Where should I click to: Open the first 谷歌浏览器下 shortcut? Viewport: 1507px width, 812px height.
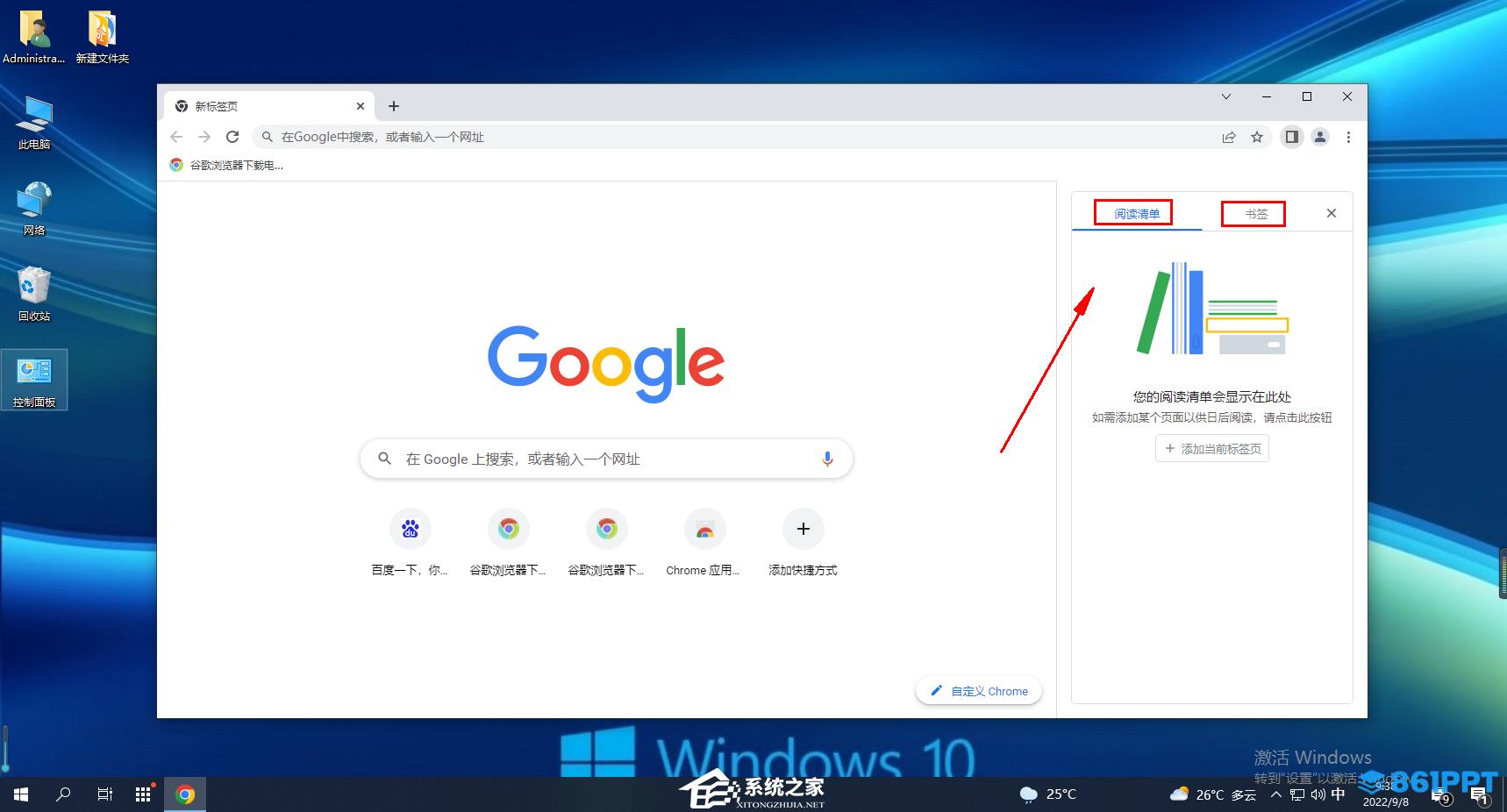(509, 544)
